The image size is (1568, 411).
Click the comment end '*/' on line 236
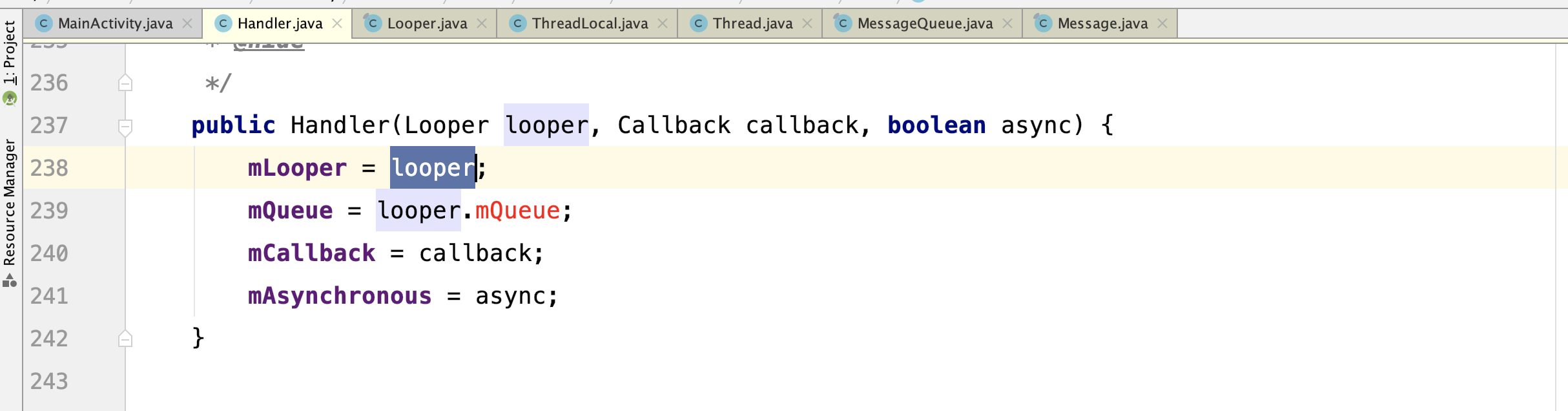pyautogui.click(x=218, y=83)
